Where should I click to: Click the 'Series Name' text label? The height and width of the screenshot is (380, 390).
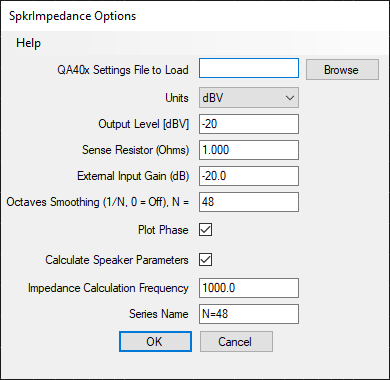click(x=159, y=314)
